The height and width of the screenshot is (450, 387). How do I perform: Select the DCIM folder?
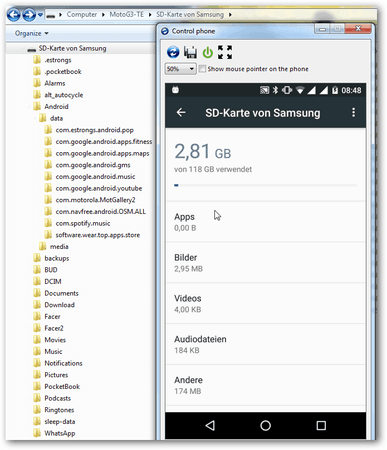[x=53, y=282]
